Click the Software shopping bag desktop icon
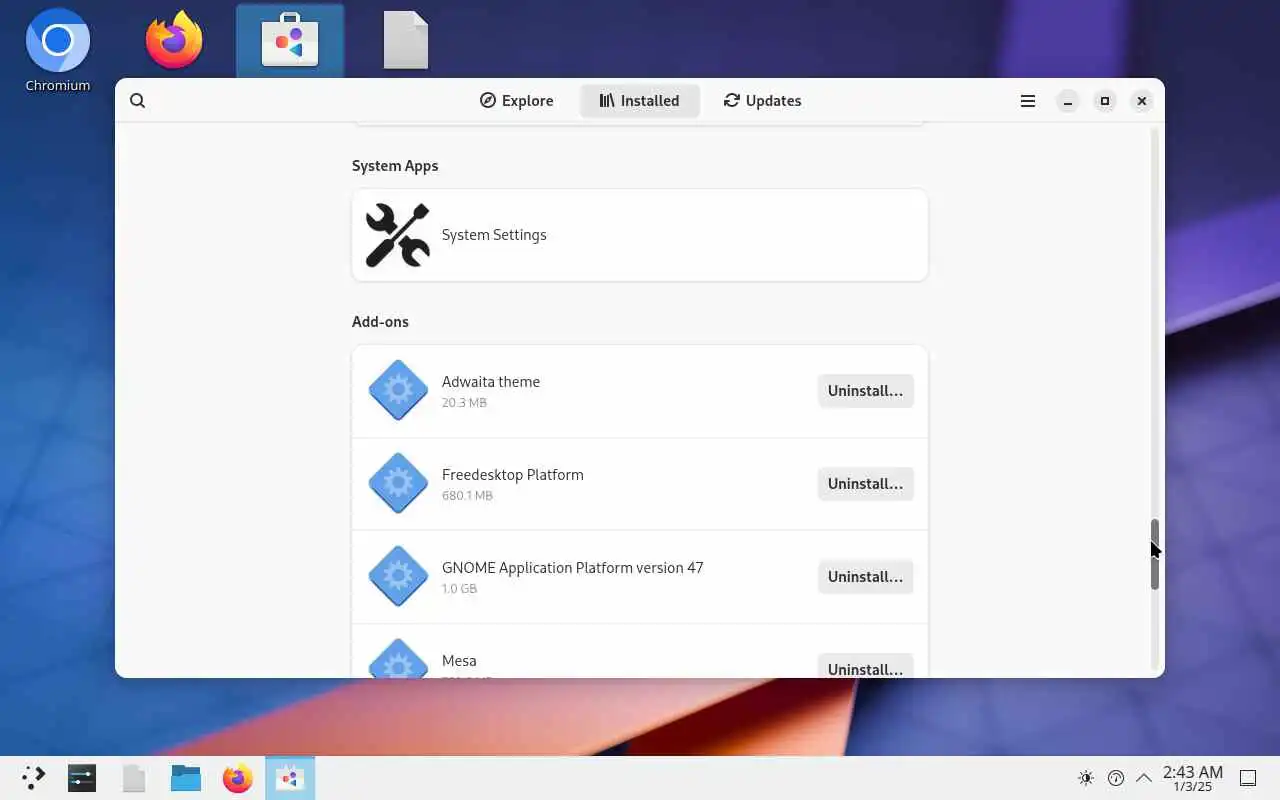Viewport: 1280px width, 800px height. click(290, 40)
